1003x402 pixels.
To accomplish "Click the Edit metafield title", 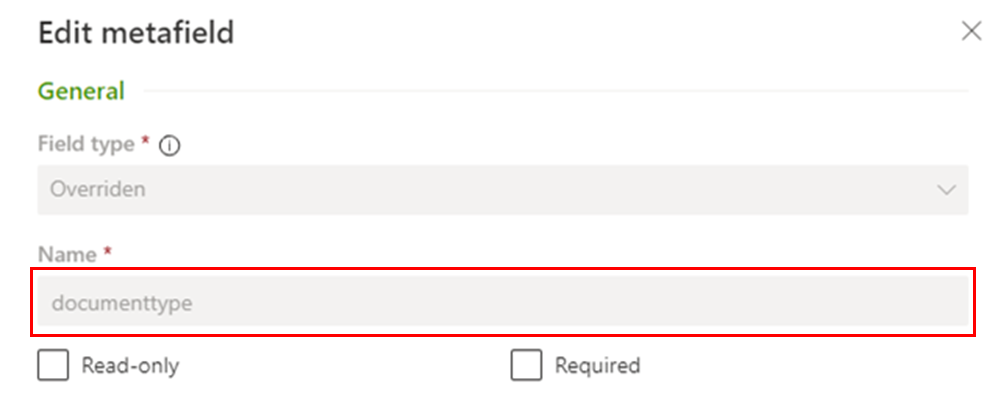I will click(x=136, y=33).
